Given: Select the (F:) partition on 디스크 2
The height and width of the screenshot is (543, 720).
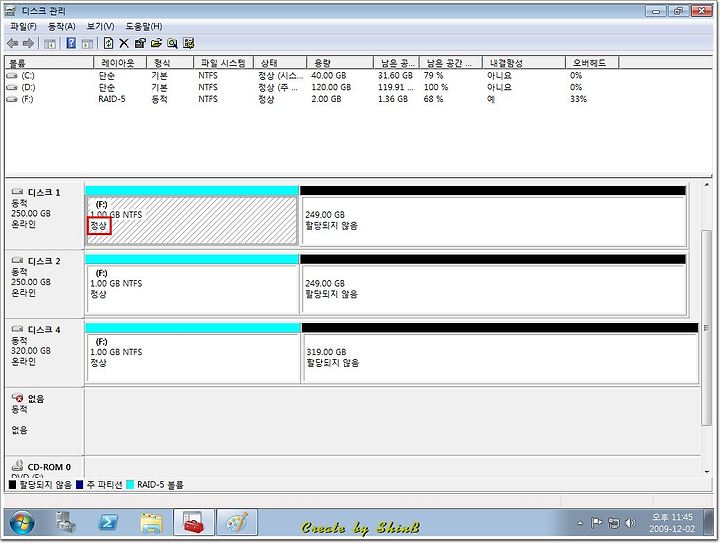Looking at the screenshot, I should click(x=192, y=290).
